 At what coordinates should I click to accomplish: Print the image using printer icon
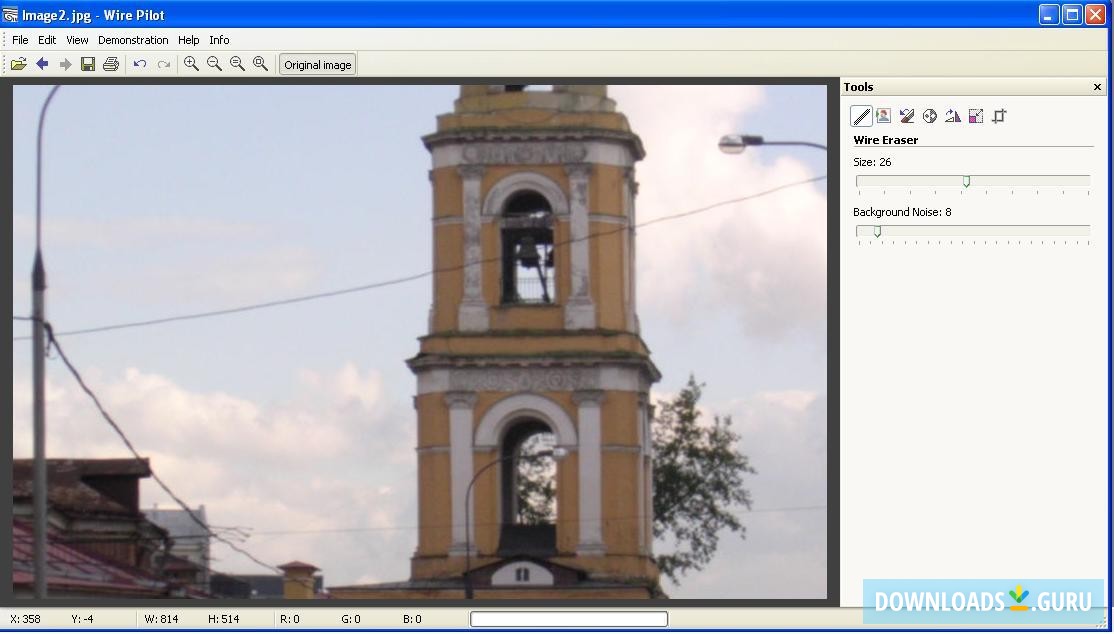pos(111,64)
